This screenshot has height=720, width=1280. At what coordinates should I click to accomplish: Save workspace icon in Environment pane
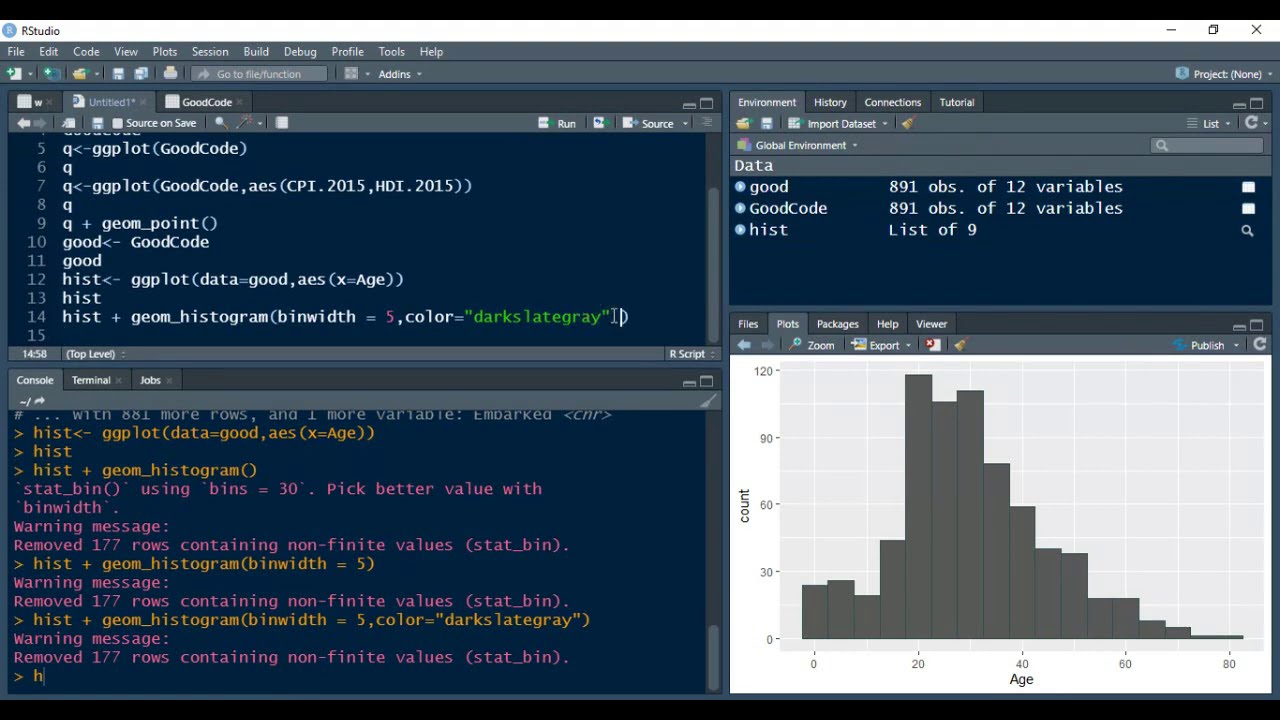pyautogui.click(x=767, y=123)
